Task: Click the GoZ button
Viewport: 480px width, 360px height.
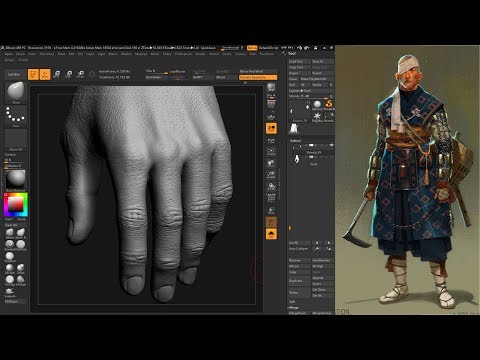Action: point(294,85)
